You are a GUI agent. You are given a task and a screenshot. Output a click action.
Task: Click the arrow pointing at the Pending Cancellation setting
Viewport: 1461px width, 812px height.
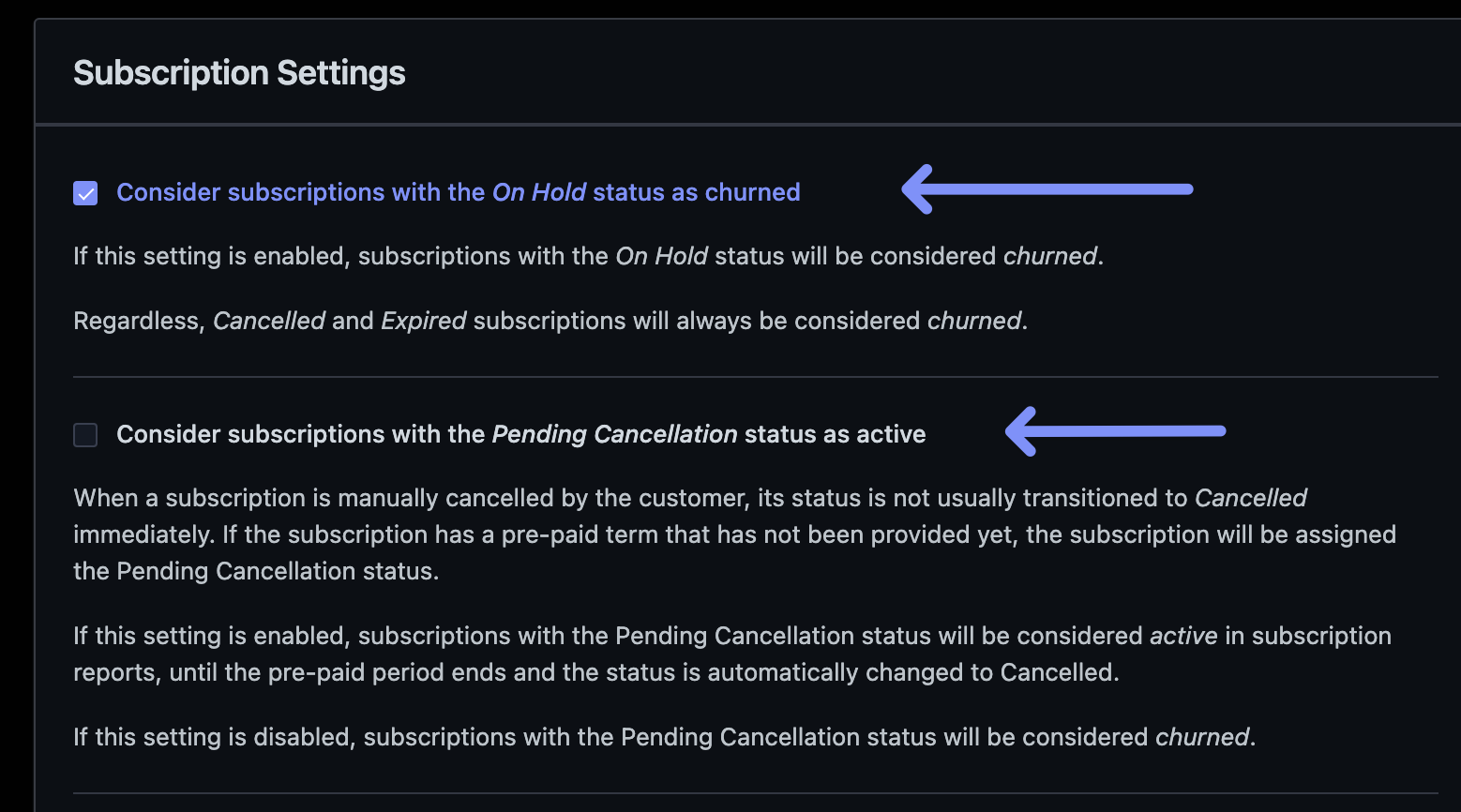pyautogui.click(x=1115, y=431)
